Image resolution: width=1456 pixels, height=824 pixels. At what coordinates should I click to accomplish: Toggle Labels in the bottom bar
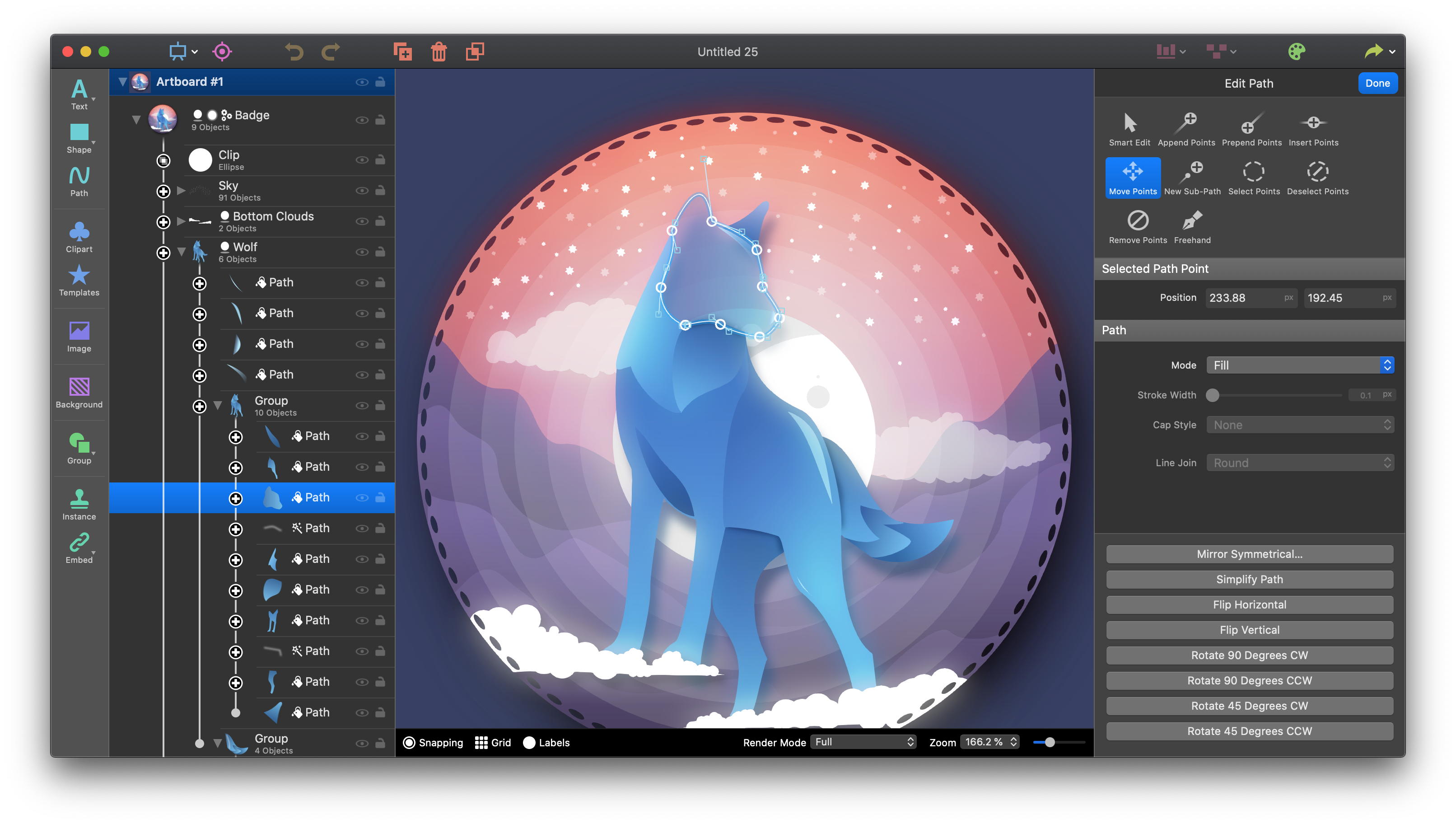tap(546, 742)
